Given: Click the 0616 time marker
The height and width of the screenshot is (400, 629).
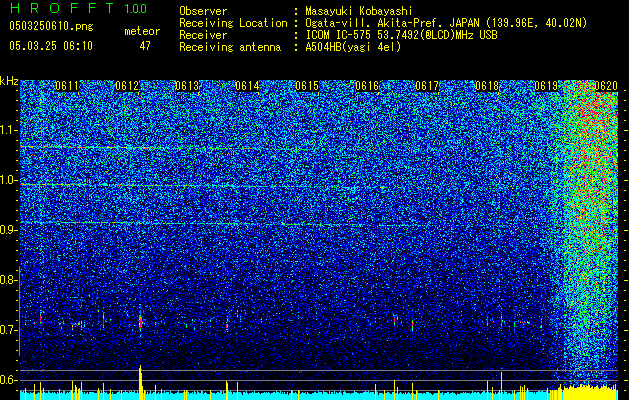Looking at the screenshot, I should click(367, 86).
